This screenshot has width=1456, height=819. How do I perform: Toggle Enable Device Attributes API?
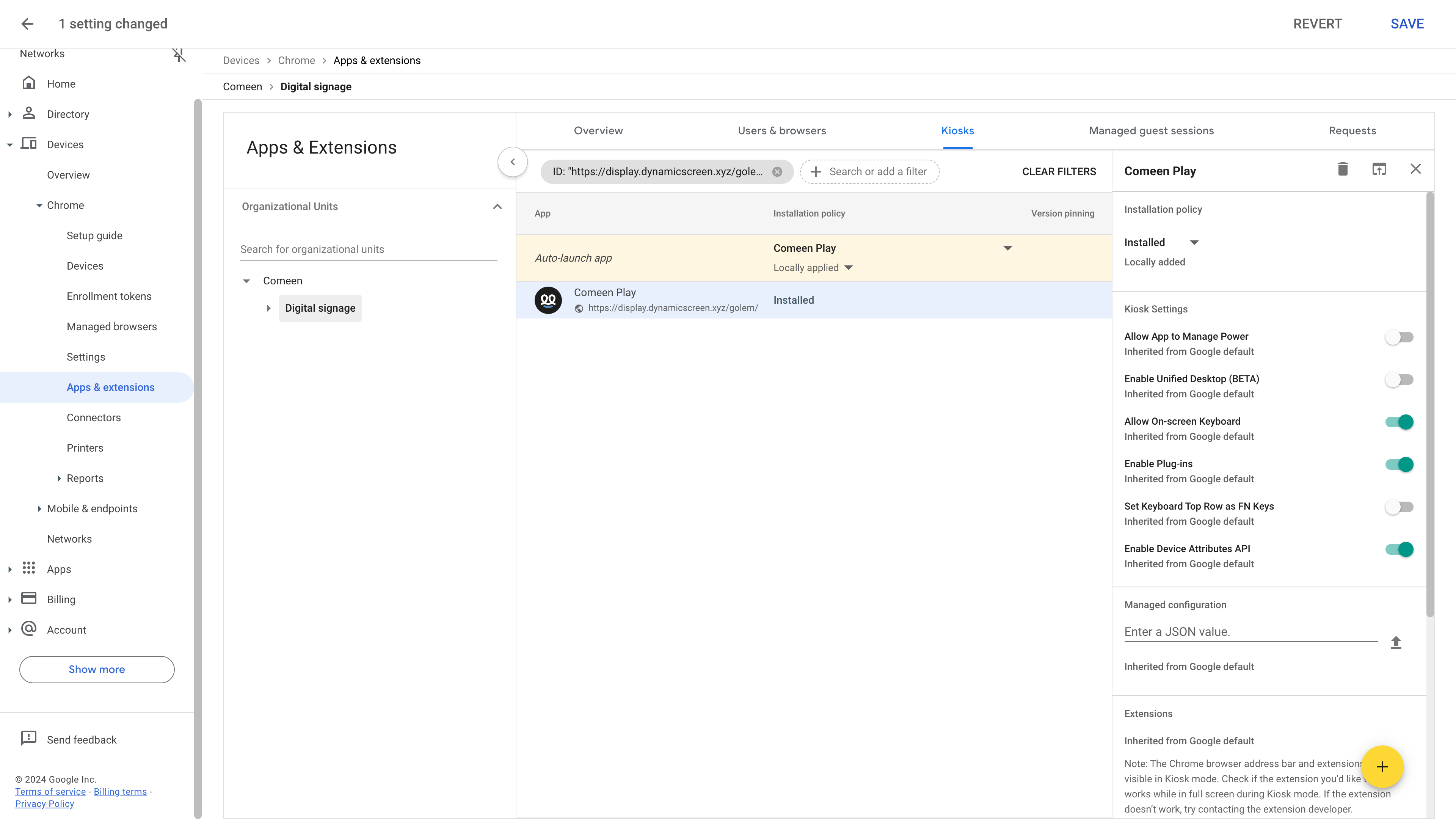click(x=1399, y=549)
